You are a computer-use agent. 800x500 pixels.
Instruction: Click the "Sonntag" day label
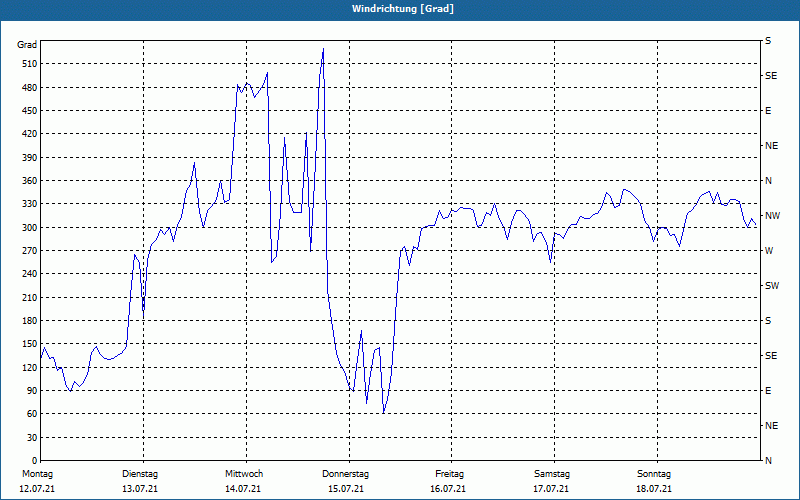click(x=654, y=474)
